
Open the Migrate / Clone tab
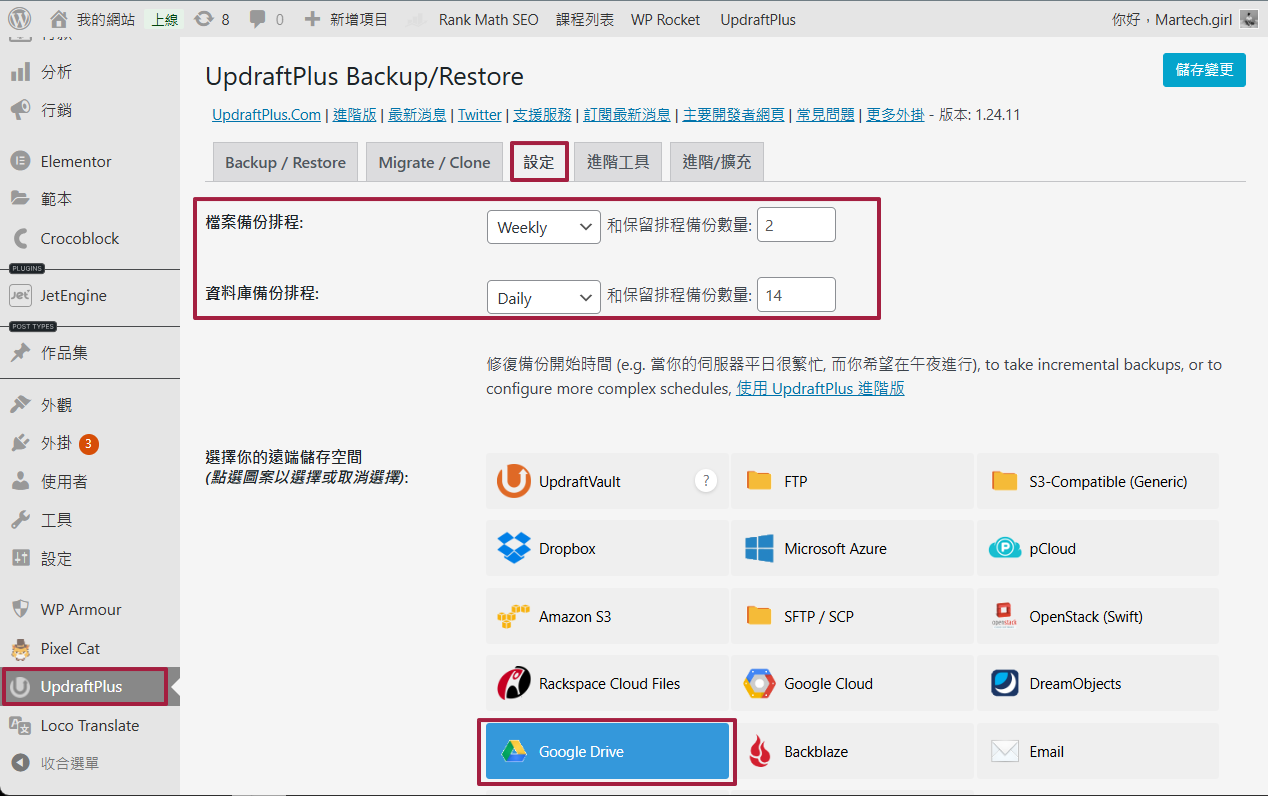434,162
